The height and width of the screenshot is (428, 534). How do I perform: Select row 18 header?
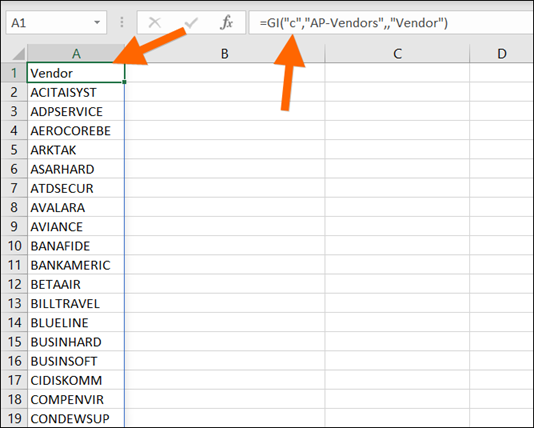tap(14, 399)
